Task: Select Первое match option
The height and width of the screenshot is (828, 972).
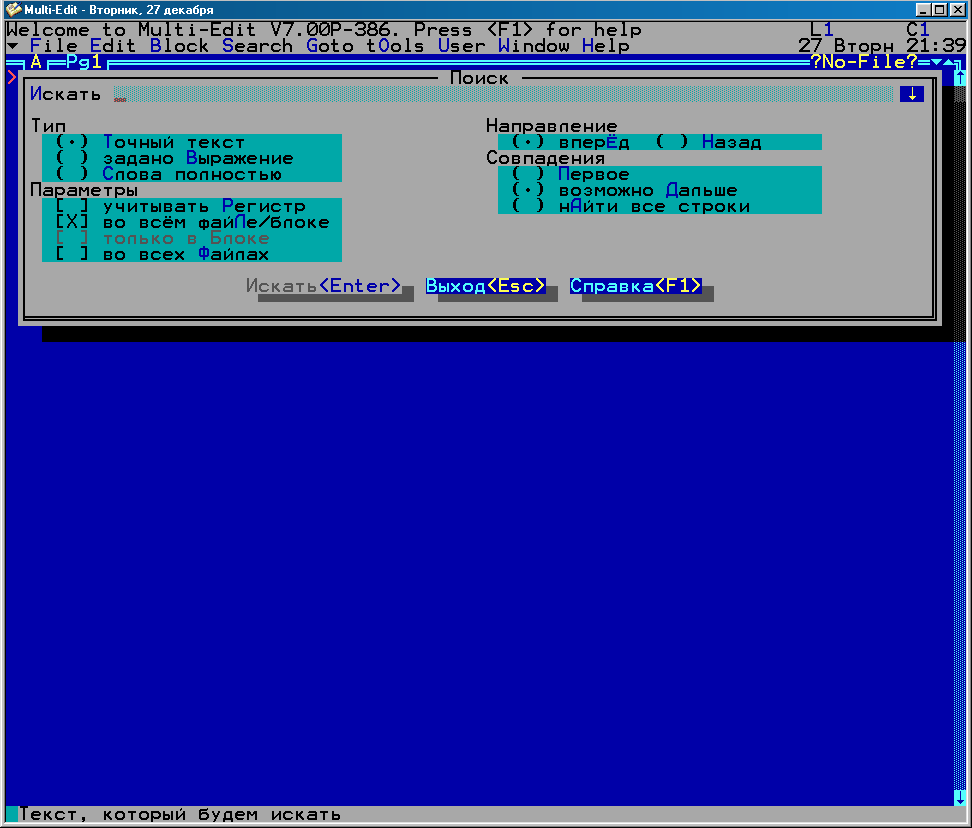Action: pyautogui.click(x=570, y=175)
